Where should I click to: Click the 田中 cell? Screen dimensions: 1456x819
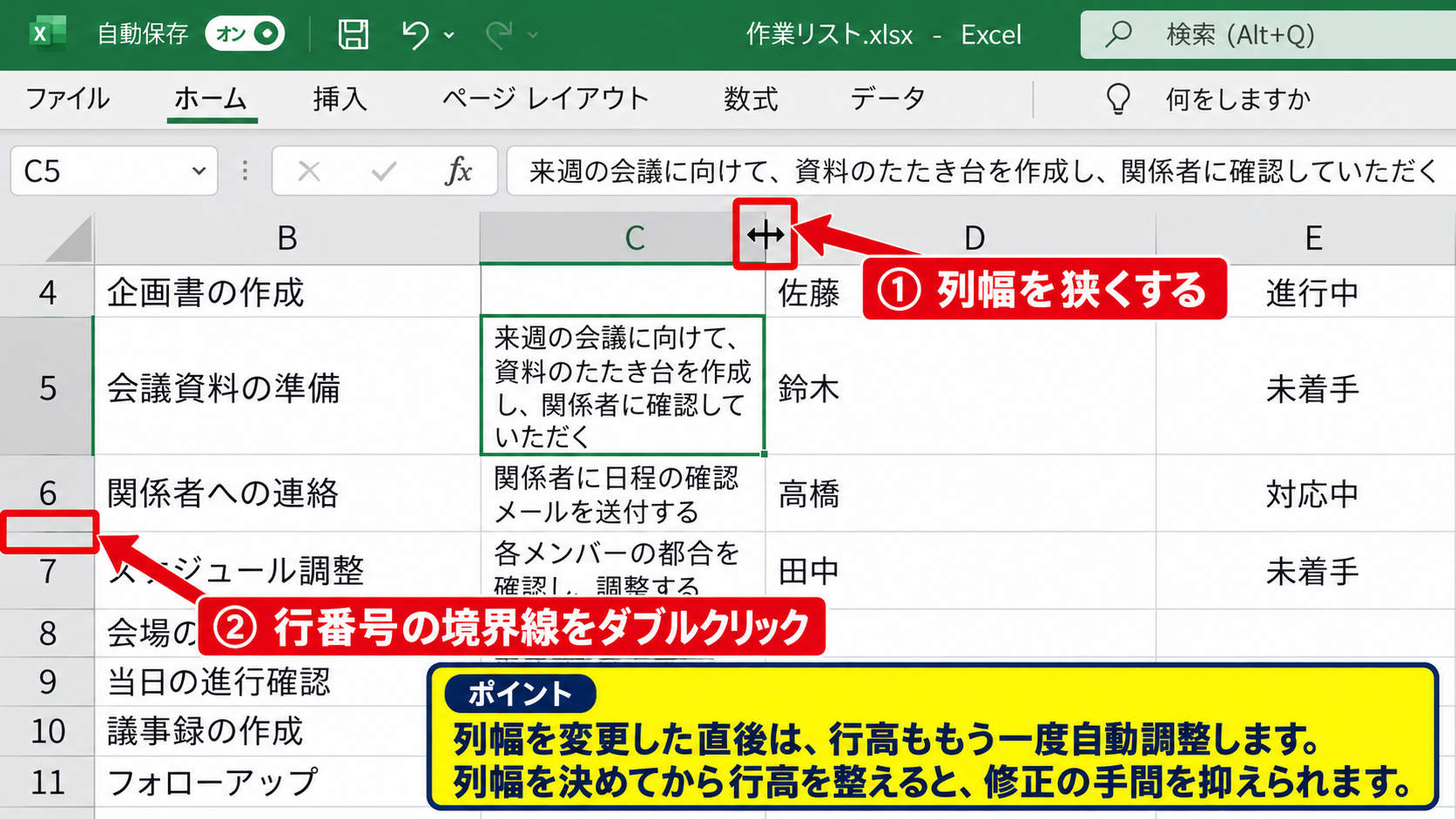961,571
